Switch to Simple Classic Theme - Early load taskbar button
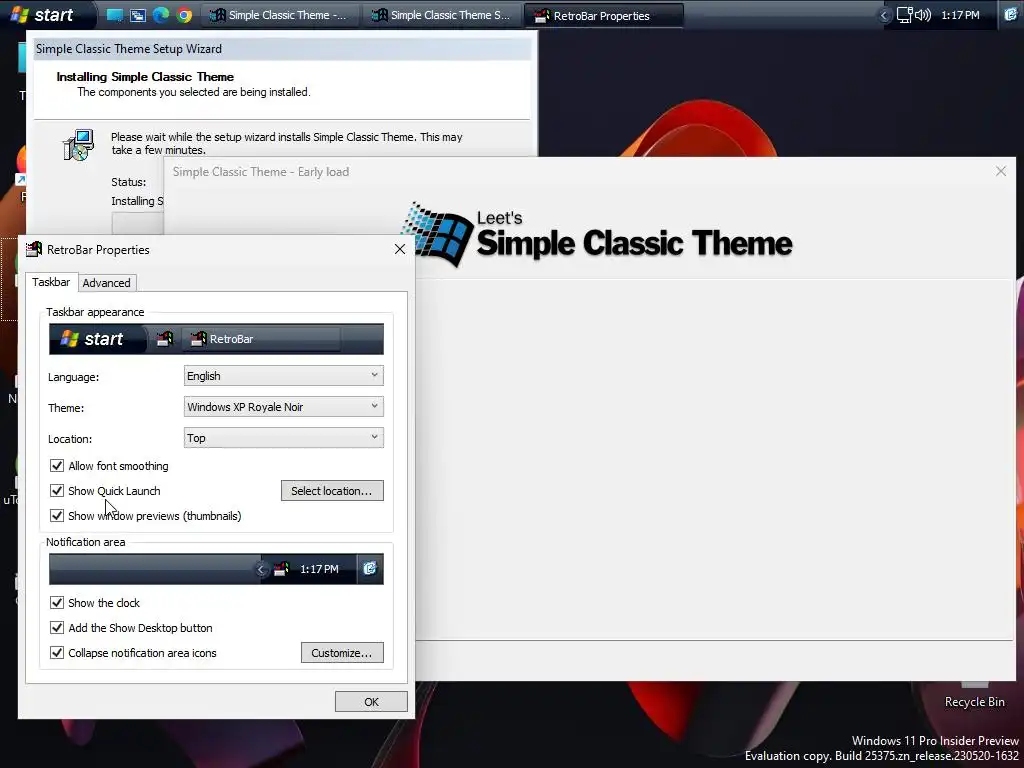1024x768 pixels. 280,15
